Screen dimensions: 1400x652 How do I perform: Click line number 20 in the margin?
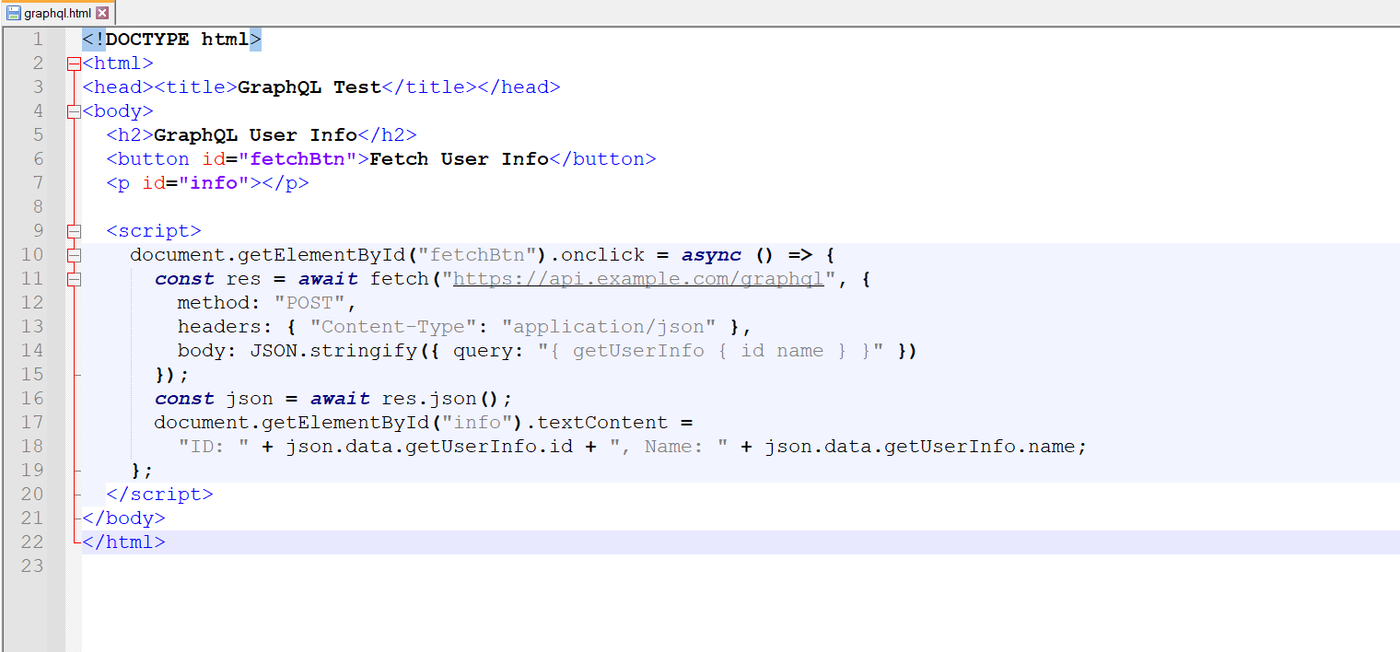pos(32,494)
